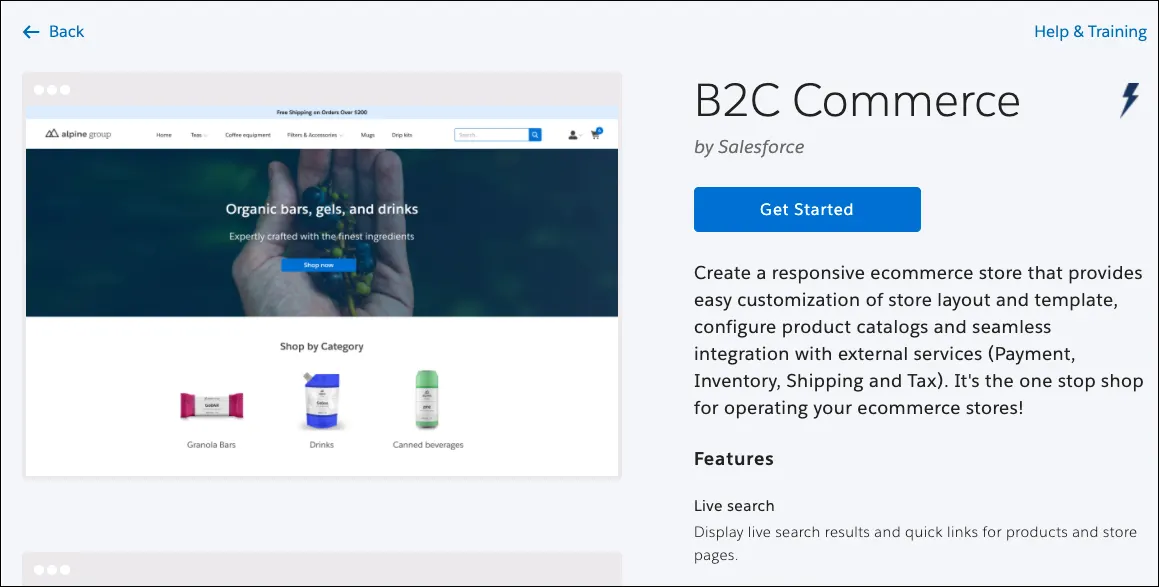Screen dimensions: 1159x587
Task: Click the 'by Salesforce' text
Action: coord(749,147)
